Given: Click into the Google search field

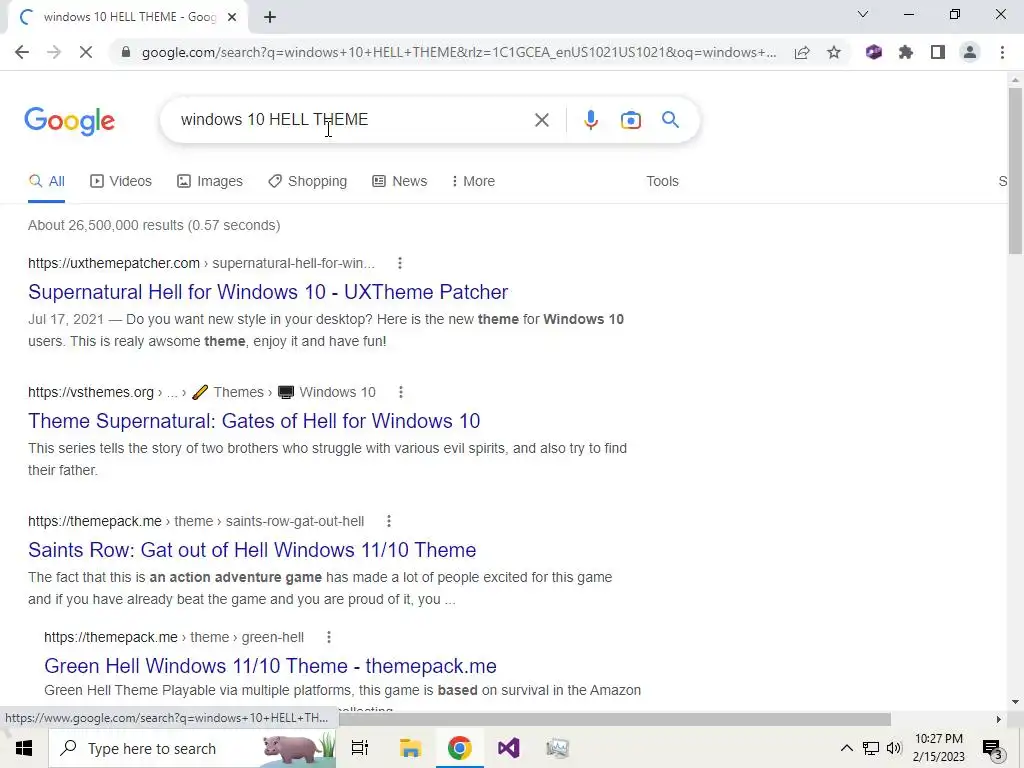Looking at the screenshot, I should point(353,120).
